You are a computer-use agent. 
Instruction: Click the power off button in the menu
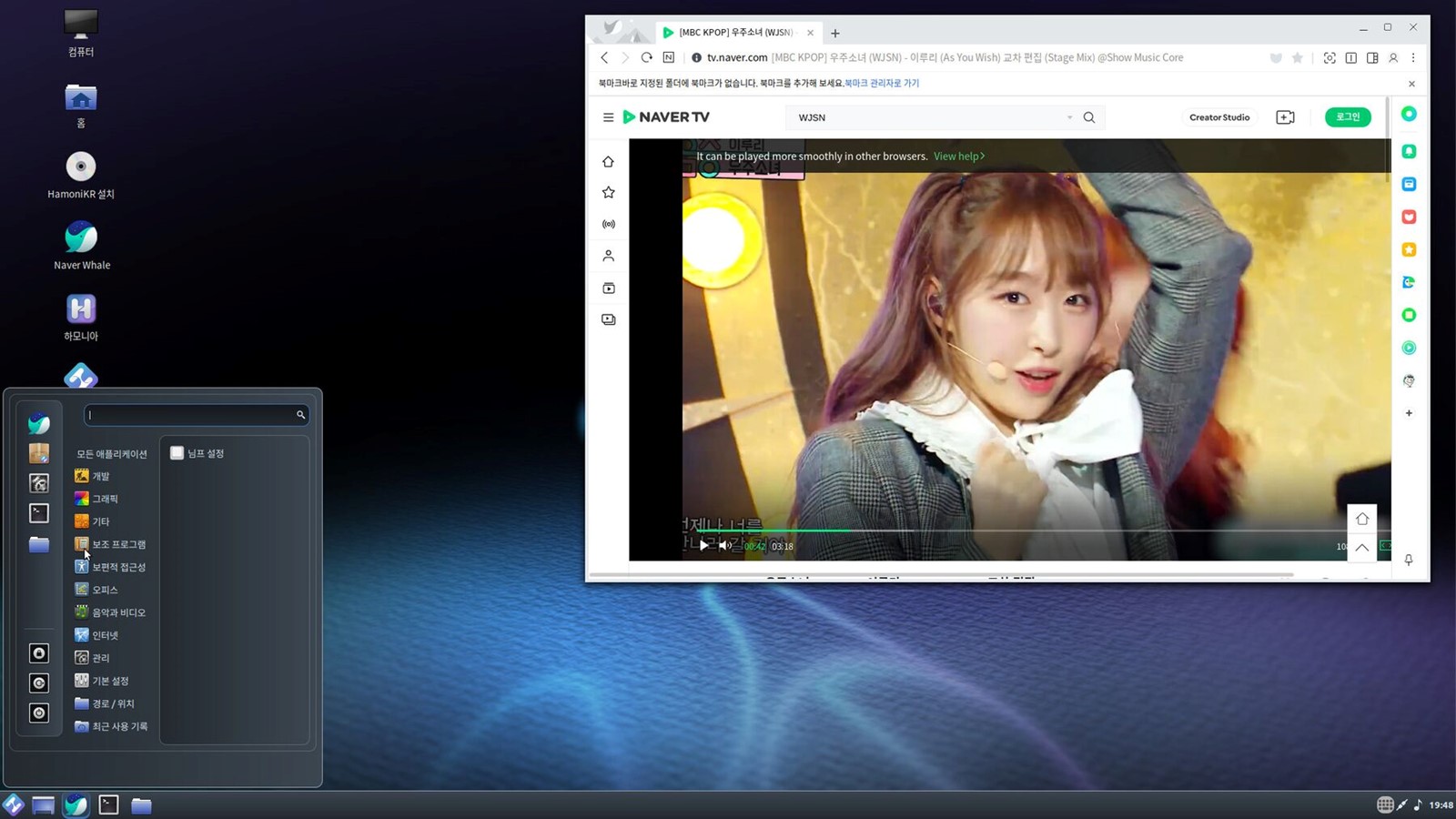(39, 713)
